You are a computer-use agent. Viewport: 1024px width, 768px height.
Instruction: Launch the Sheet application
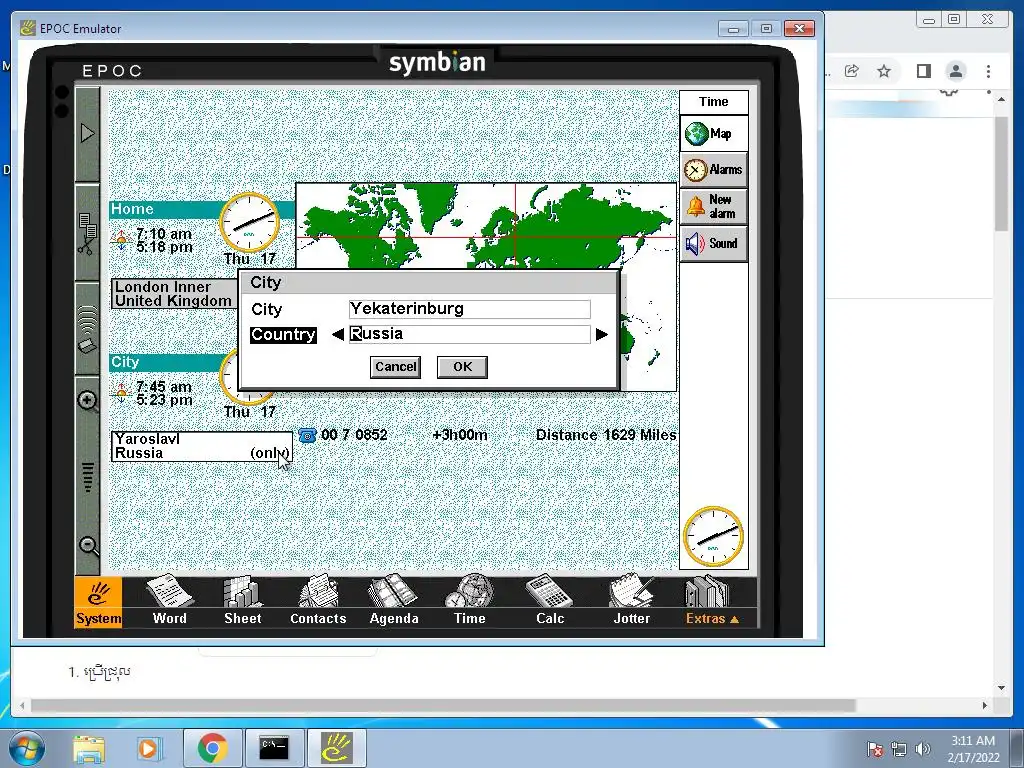[242, 602]
